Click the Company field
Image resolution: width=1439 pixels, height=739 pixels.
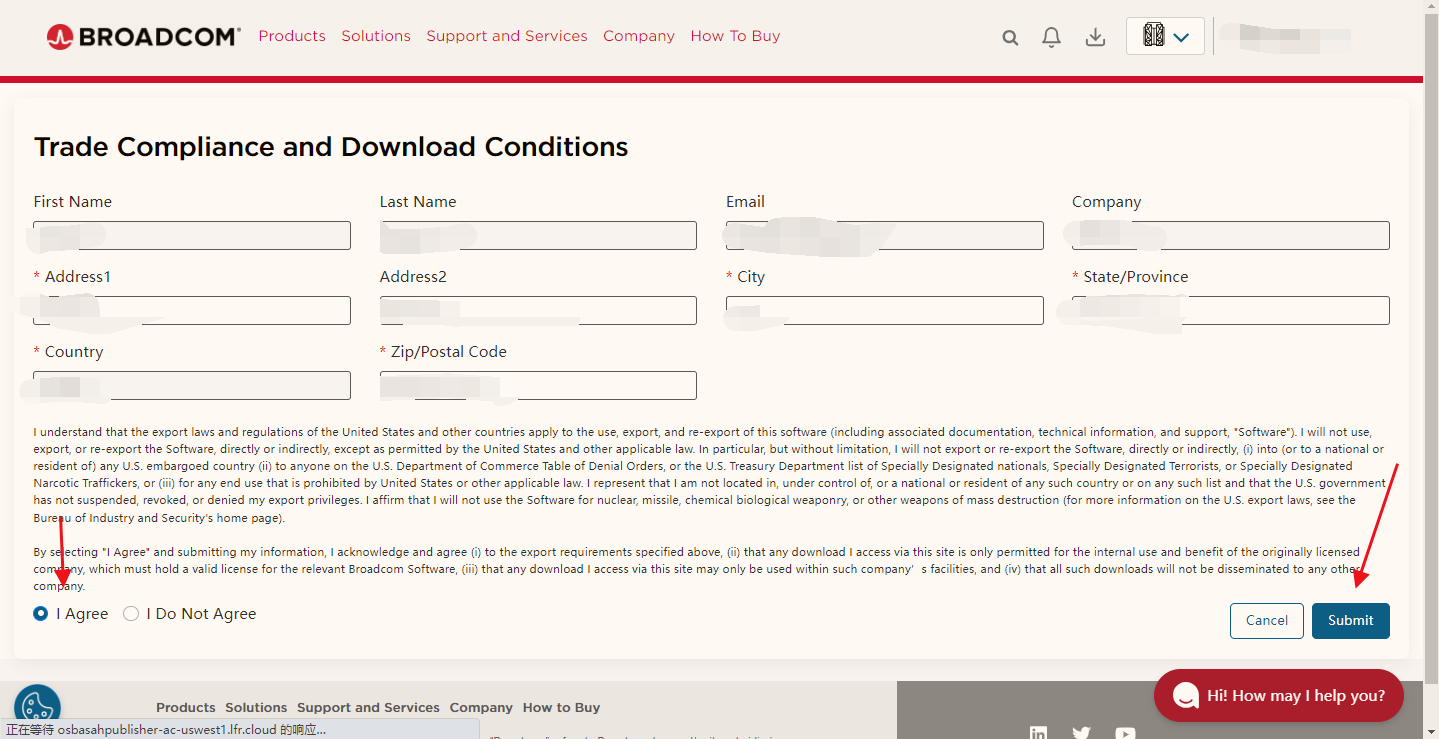(1231, 235)
